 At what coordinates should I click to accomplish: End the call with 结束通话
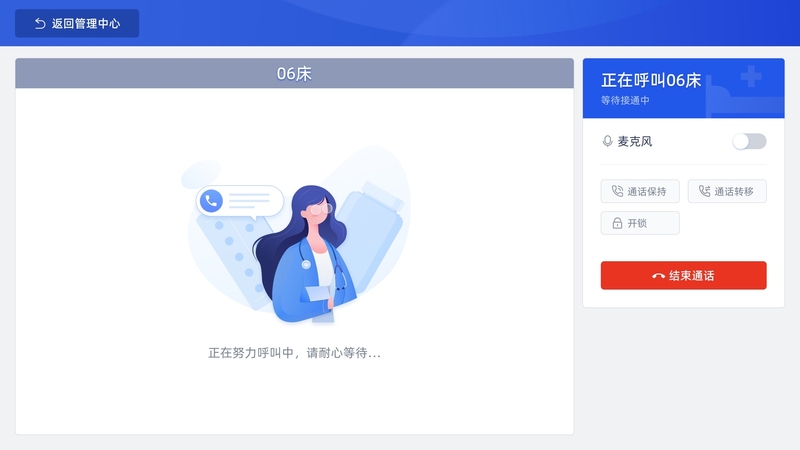coord(684,276)
